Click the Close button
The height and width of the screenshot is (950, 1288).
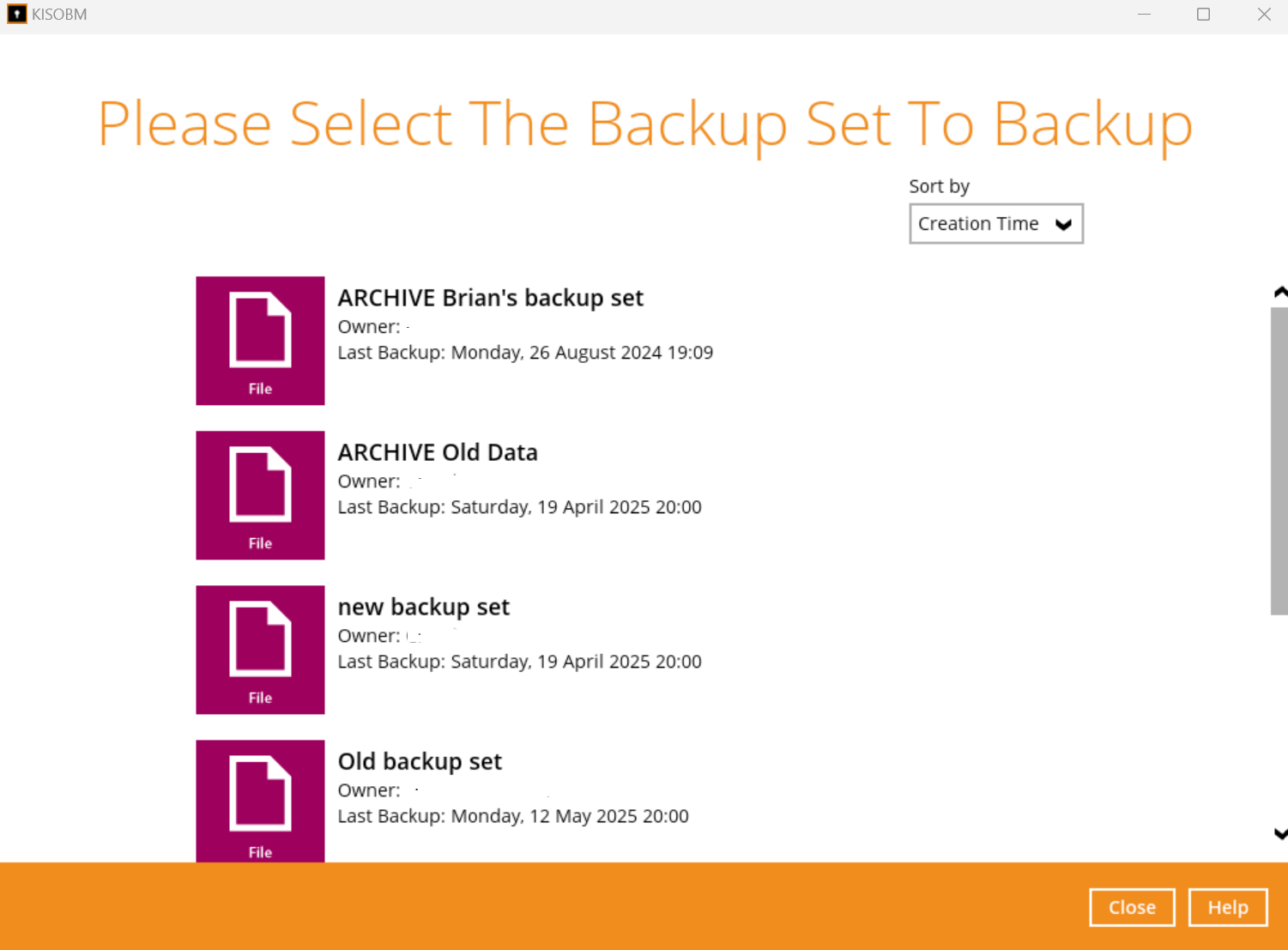(x=1131, y=907)
